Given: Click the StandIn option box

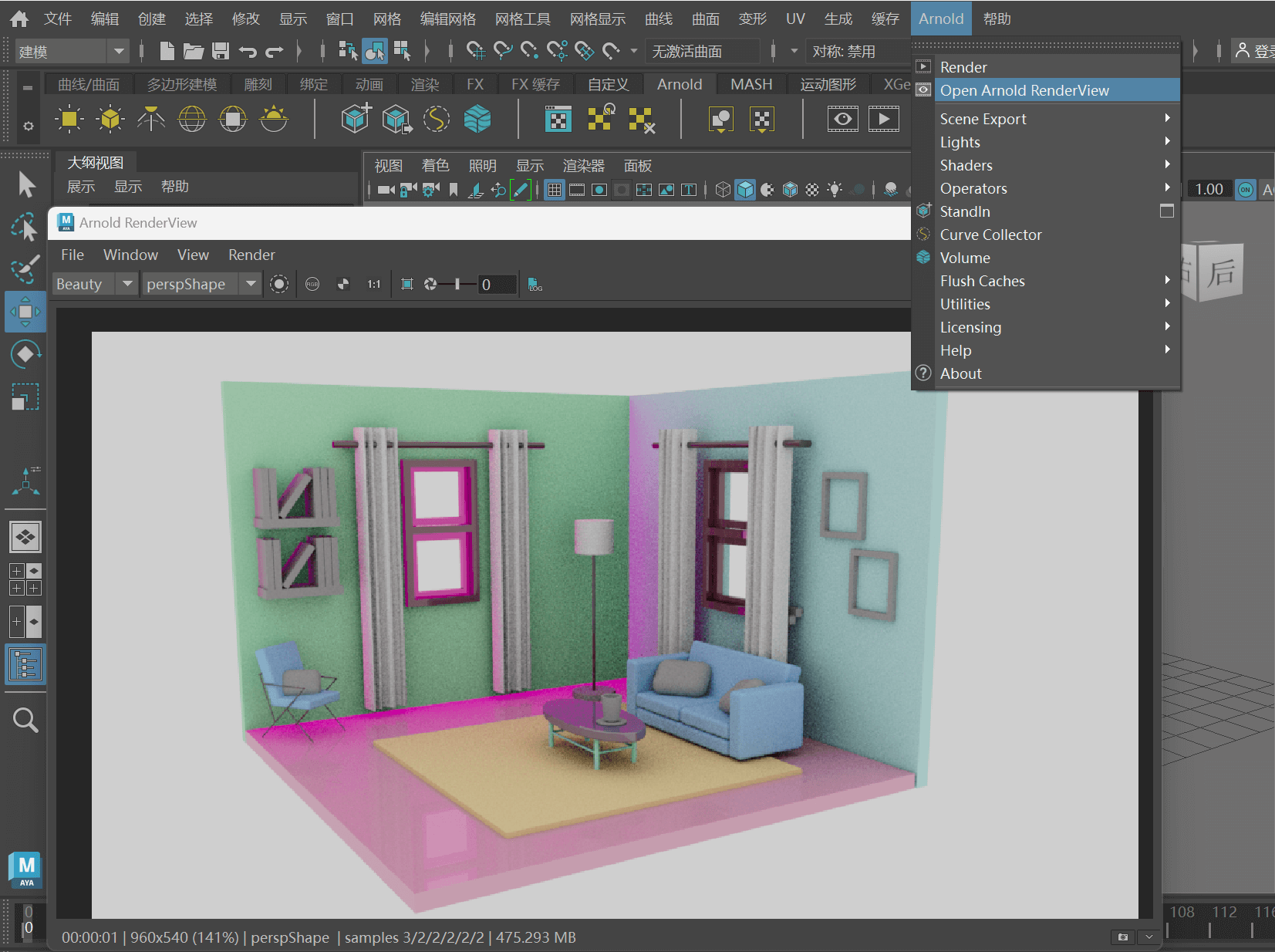Looking at the screenshot, I should coord(1167,211).
